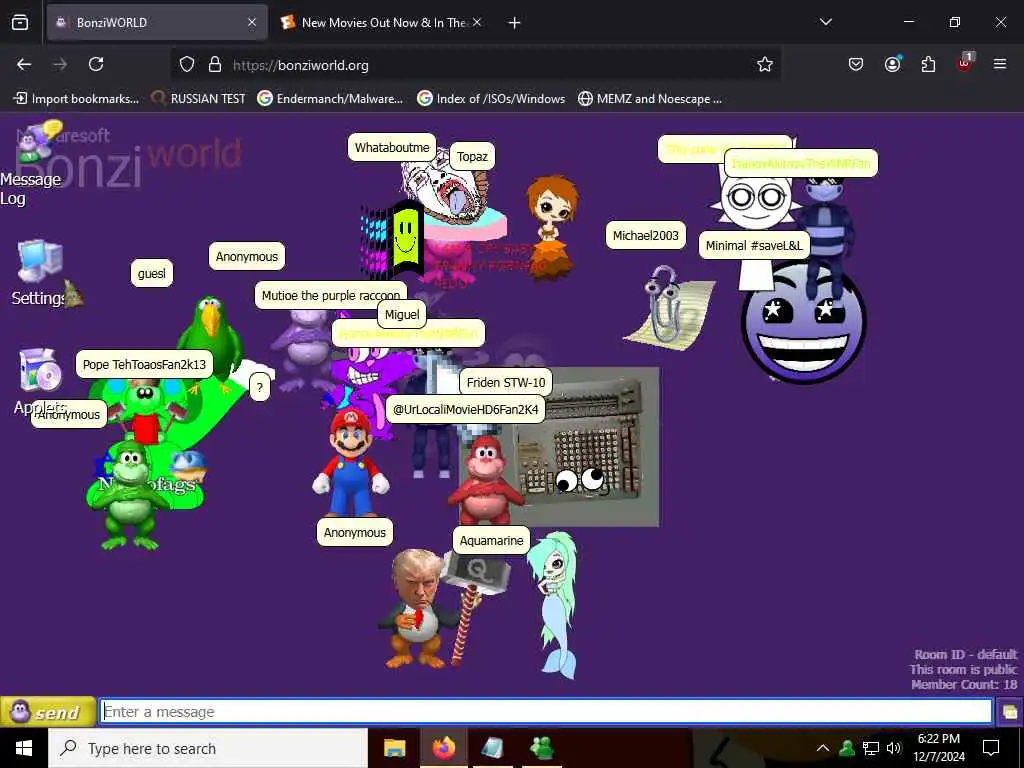Show site security padlock info
The width and height of the screenshot is (1024, 768).
pyautogui.click(x=215, y=65)
